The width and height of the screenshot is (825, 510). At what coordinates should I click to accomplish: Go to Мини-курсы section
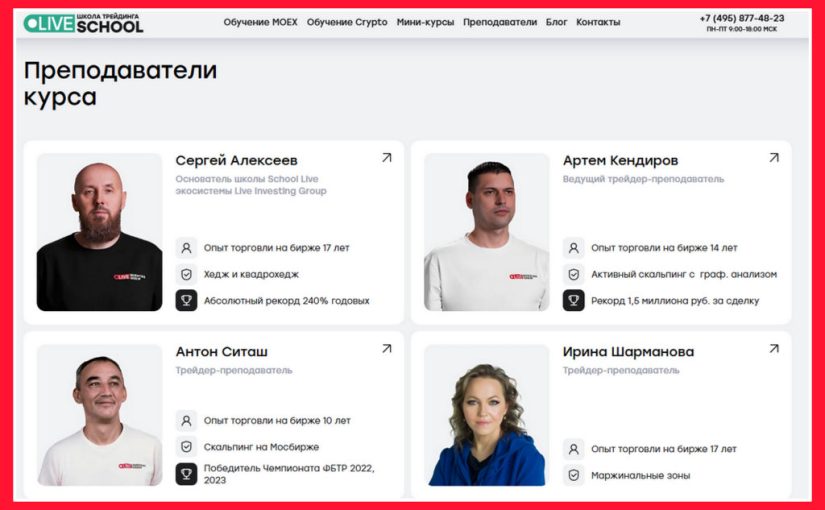pyautogui.click(x=425, y=22)
